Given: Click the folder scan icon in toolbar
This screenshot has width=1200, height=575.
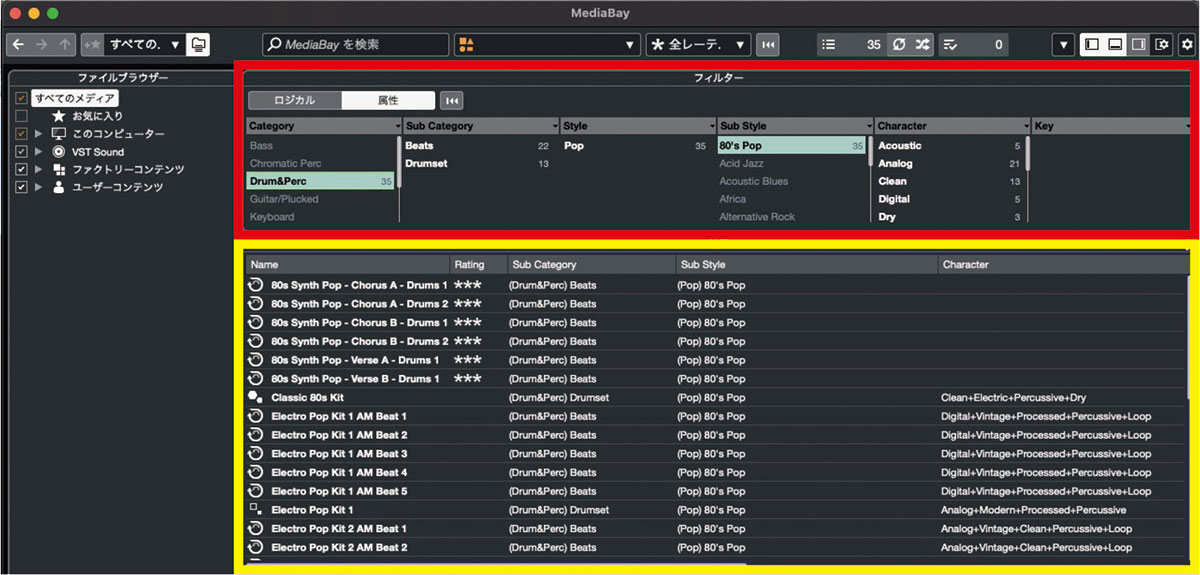Looking at the screenshot, I should point(198,44).
